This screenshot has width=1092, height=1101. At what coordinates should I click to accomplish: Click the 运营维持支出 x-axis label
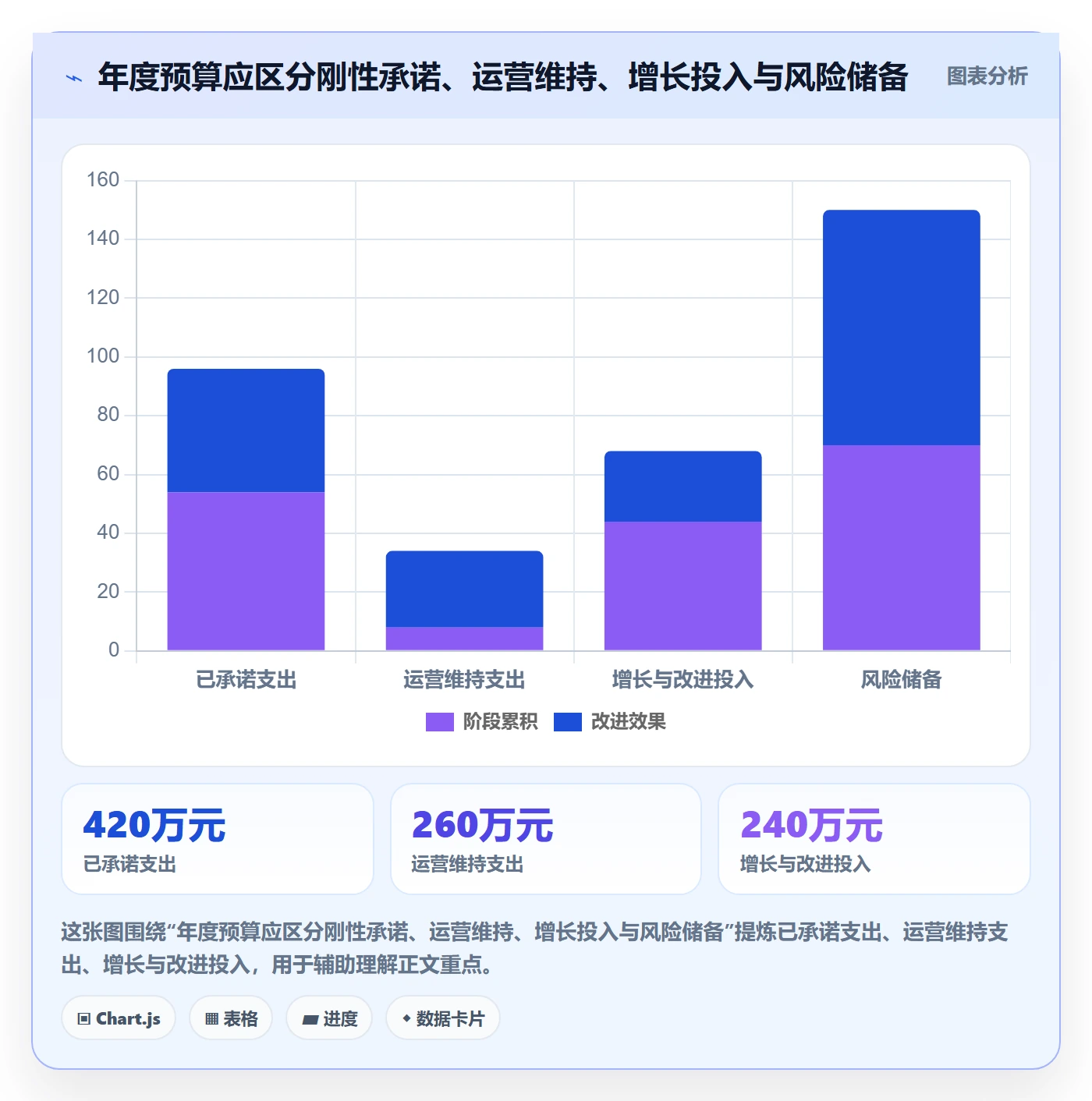click(x=464, y=680)
